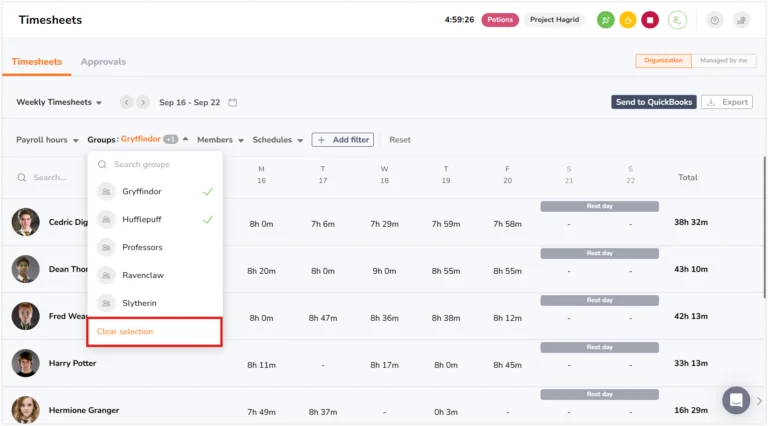This screenshot has height=426, width=768.
Task: Open Weekly Timesheets dropdown
Action: [x=59, y=102]
